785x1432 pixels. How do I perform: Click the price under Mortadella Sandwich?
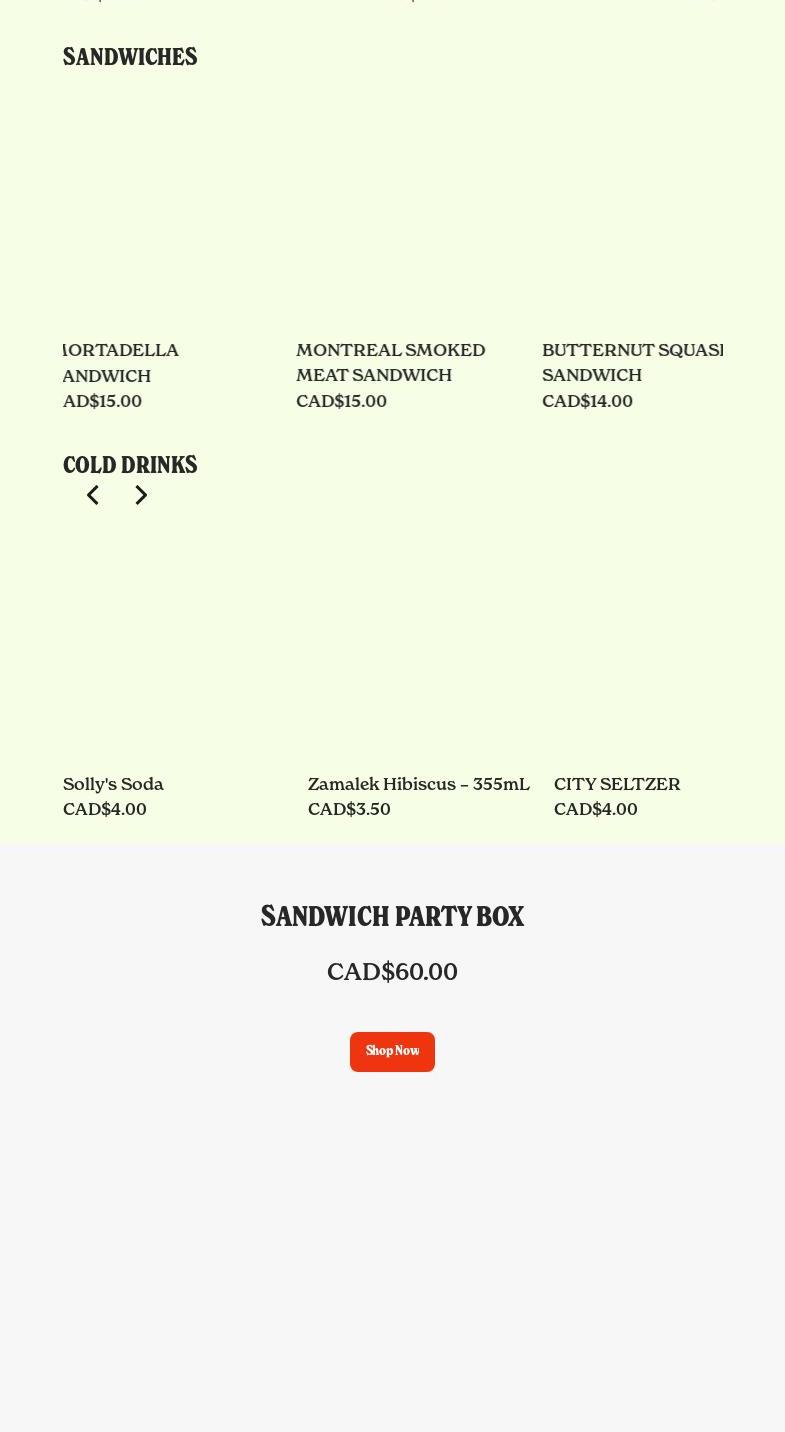click(x=102, y=401)
